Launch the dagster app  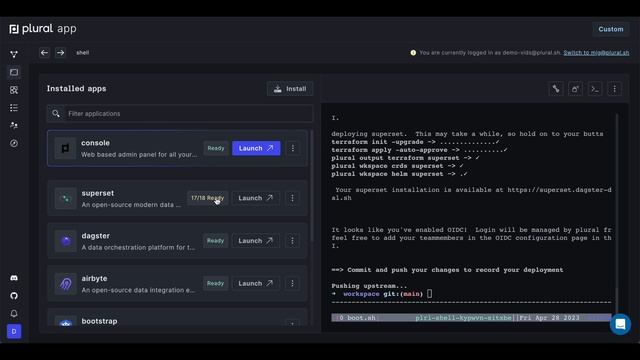tap(256, 241)
